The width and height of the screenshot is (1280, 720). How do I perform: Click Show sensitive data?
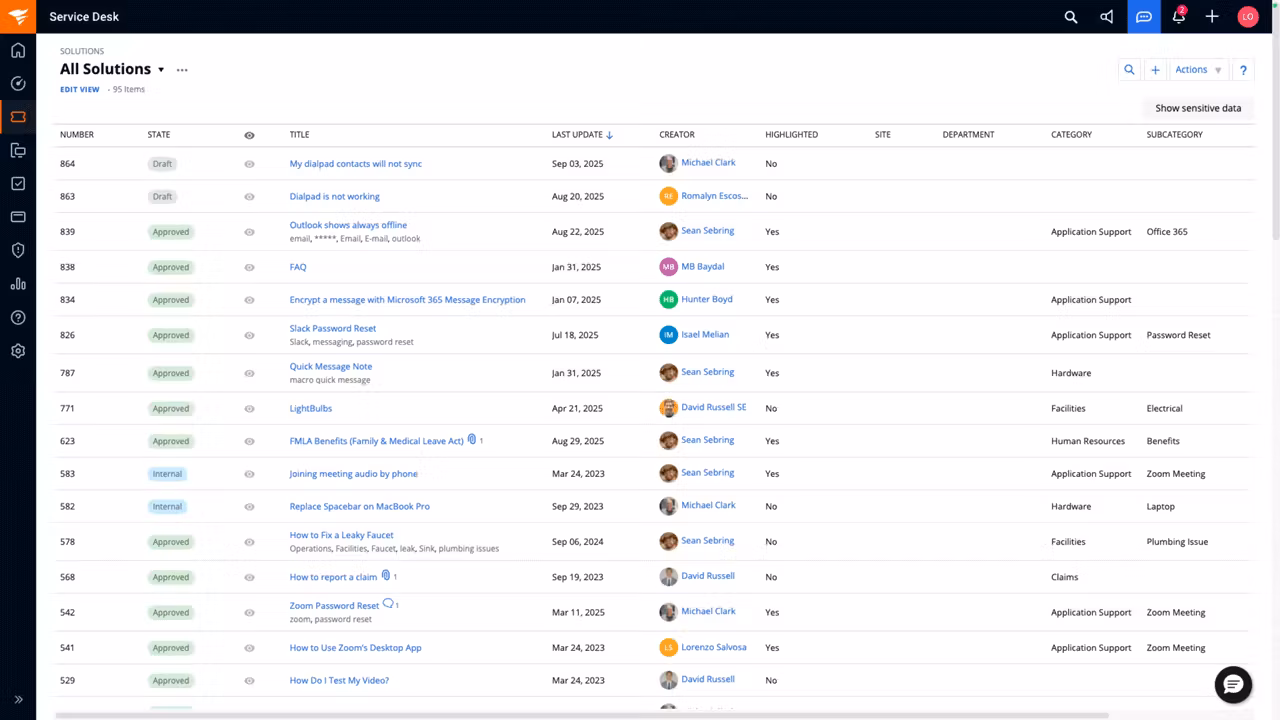pos(1198,108)
